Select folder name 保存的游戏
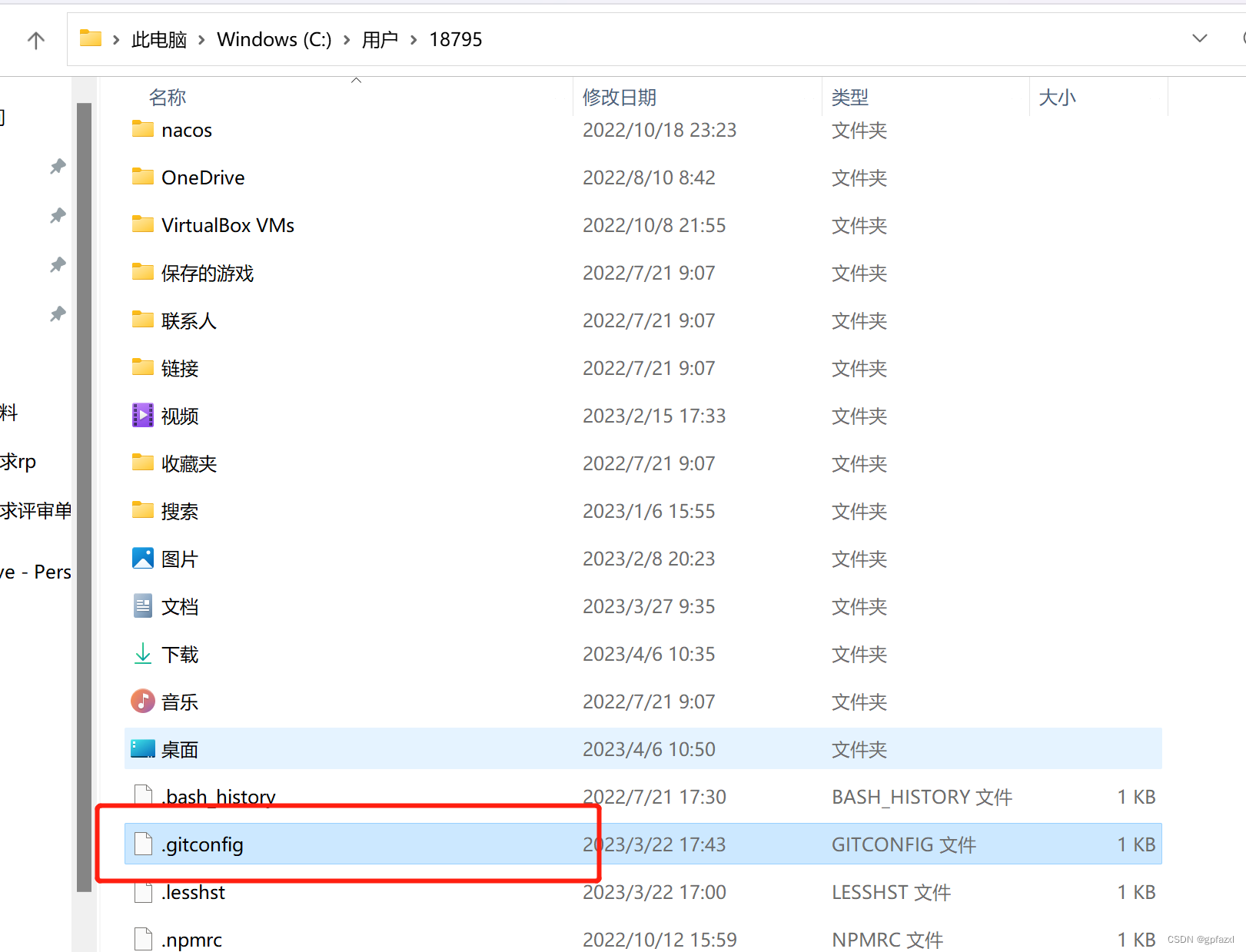This screenshot has height=952, width=1246. click(208, 273)
